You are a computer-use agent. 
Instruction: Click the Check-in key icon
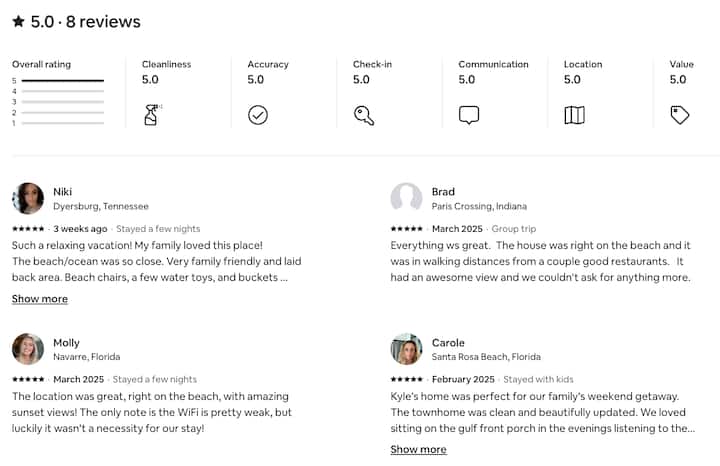point(364,115)
